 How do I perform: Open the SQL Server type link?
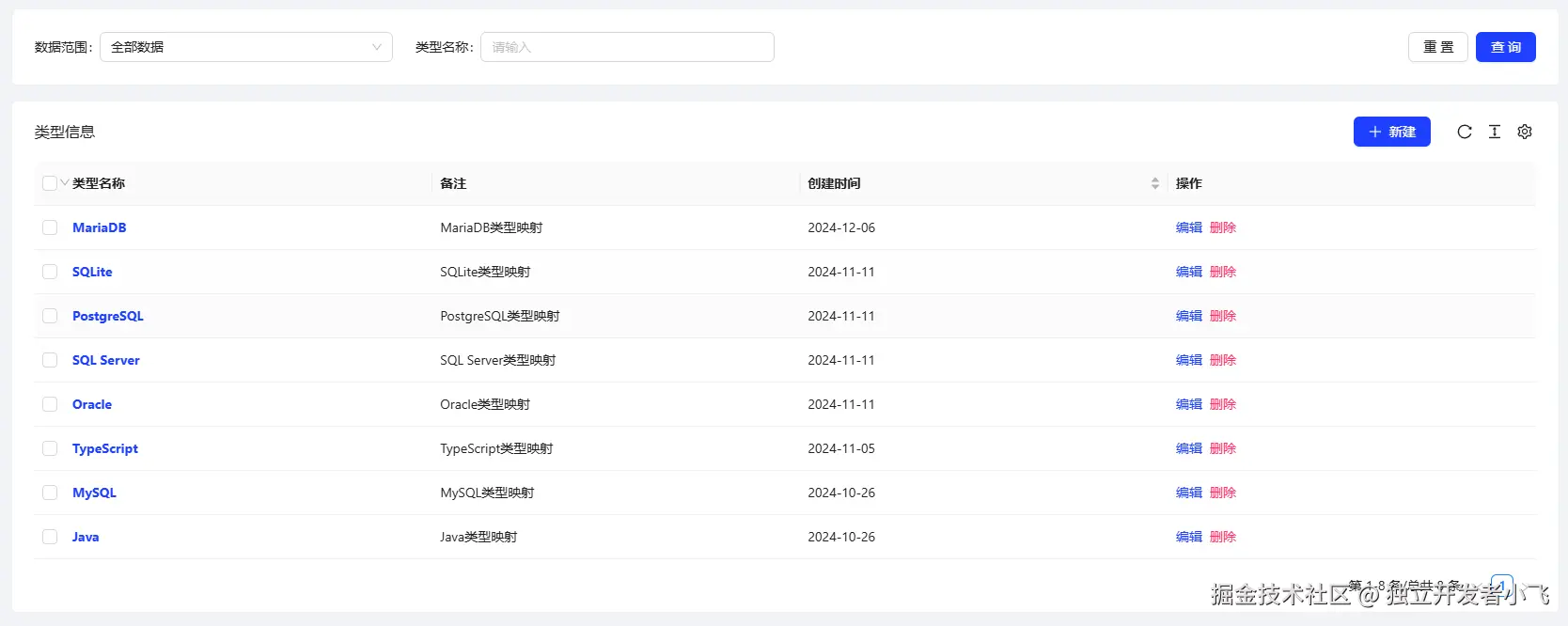pos(106,360)
